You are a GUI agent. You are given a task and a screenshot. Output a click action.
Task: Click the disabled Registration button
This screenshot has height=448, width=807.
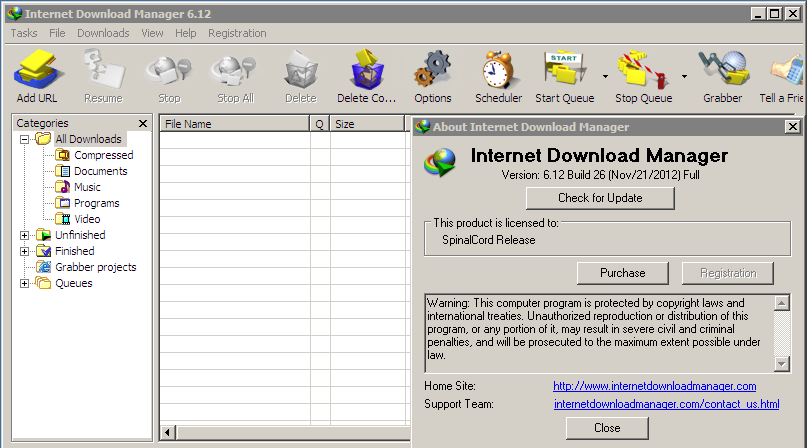728,273
